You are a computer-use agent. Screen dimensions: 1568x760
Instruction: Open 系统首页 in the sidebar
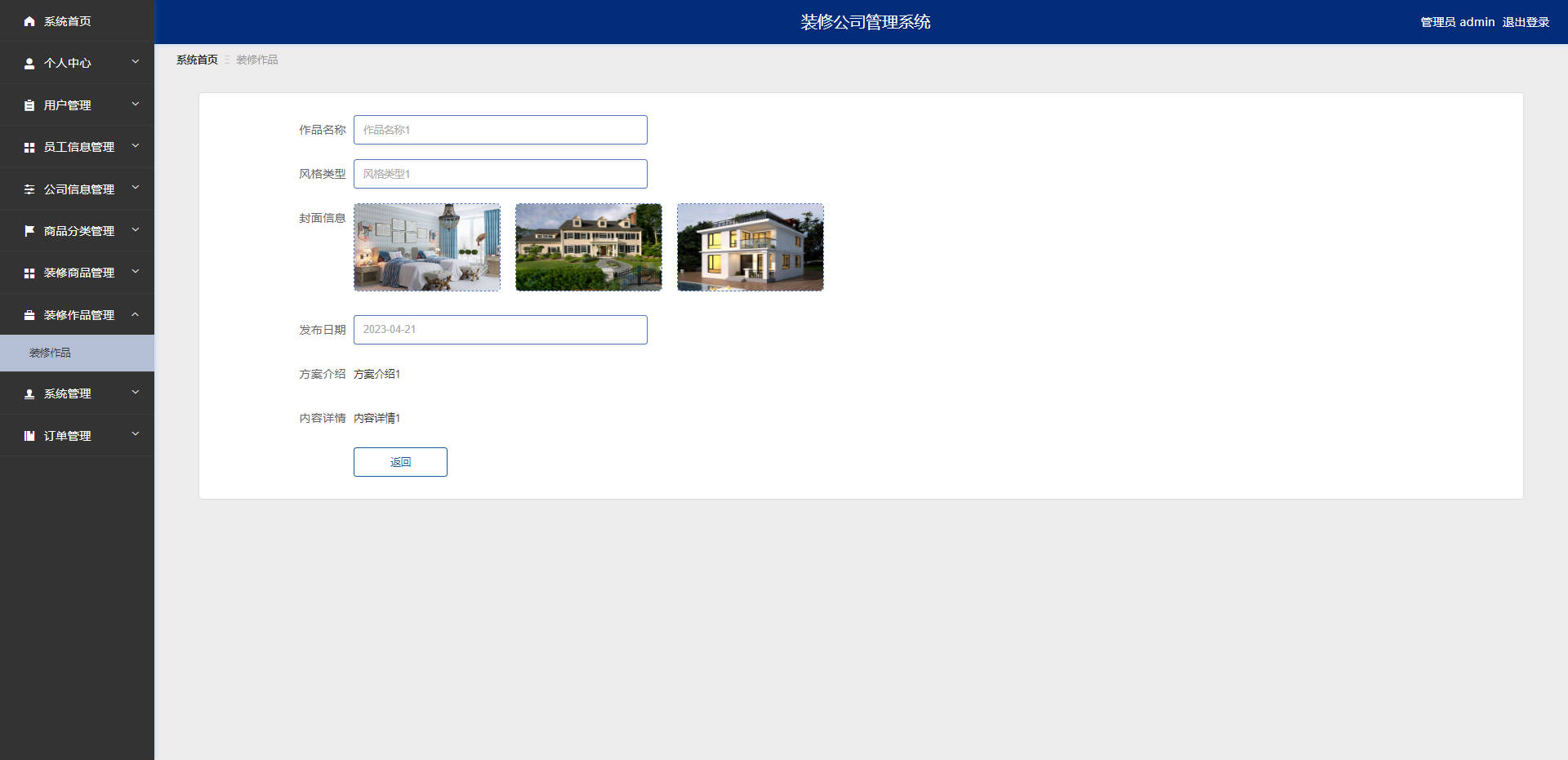[68, 21]
